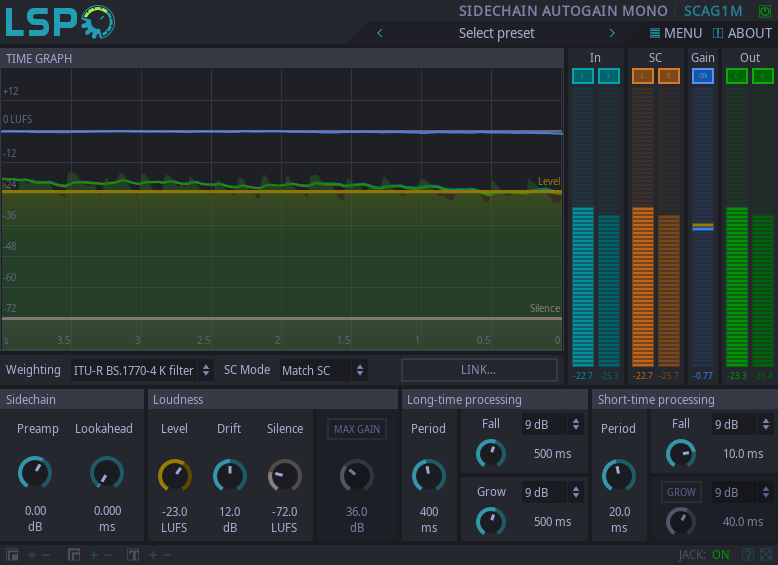Open Long-time Grow 9 dB dropdown
The height and width of the screenshot is (565, 778).
coord(552,492)
